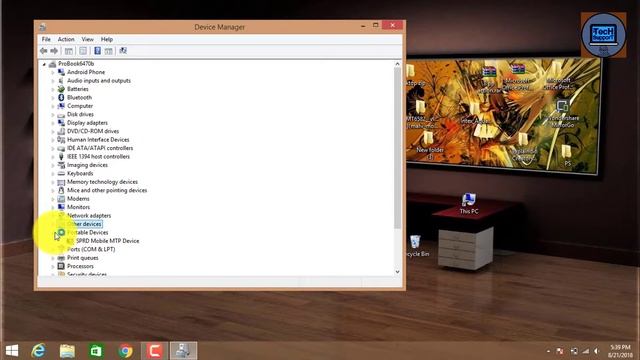This screenshot has width=640, height=360.
Task: Open the New folder (3) desktop icon
Action: pos(429,146)
